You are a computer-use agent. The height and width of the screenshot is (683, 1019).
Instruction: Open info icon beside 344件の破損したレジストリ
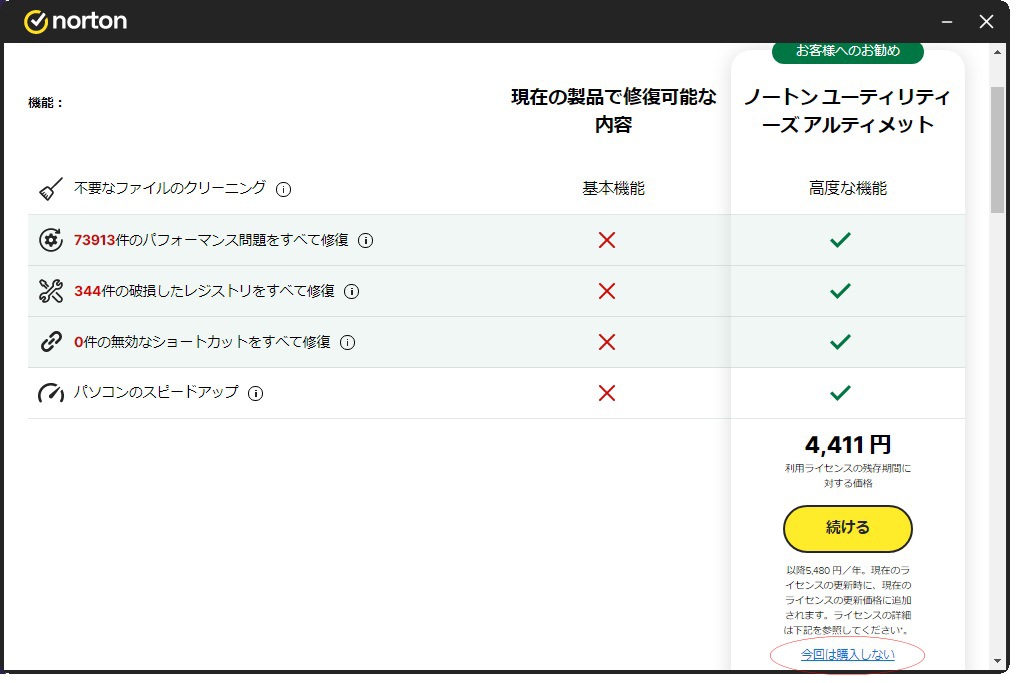tap(352, 292)
